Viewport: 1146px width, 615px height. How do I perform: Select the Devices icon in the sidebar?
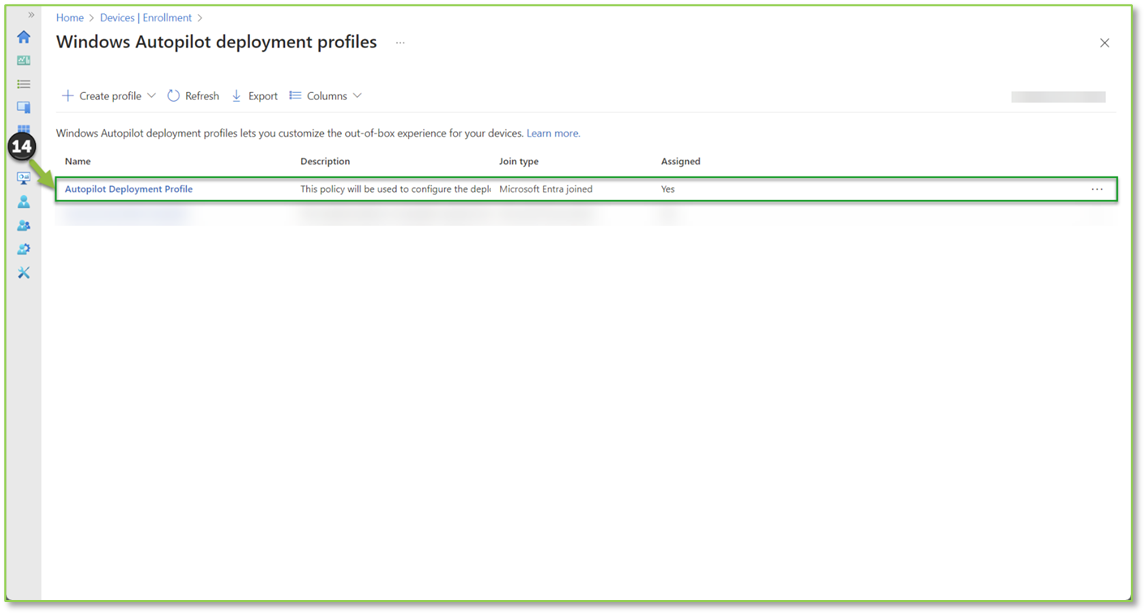[x=23, y=106]
